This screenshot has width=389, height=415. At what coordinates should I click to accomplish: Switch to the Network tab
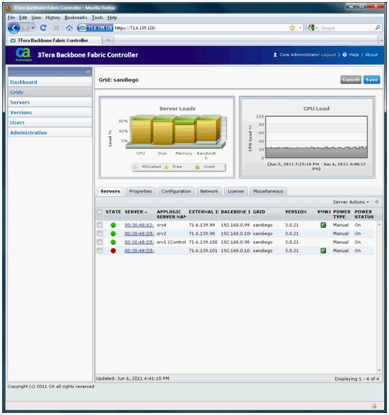[x=209, y=191]
